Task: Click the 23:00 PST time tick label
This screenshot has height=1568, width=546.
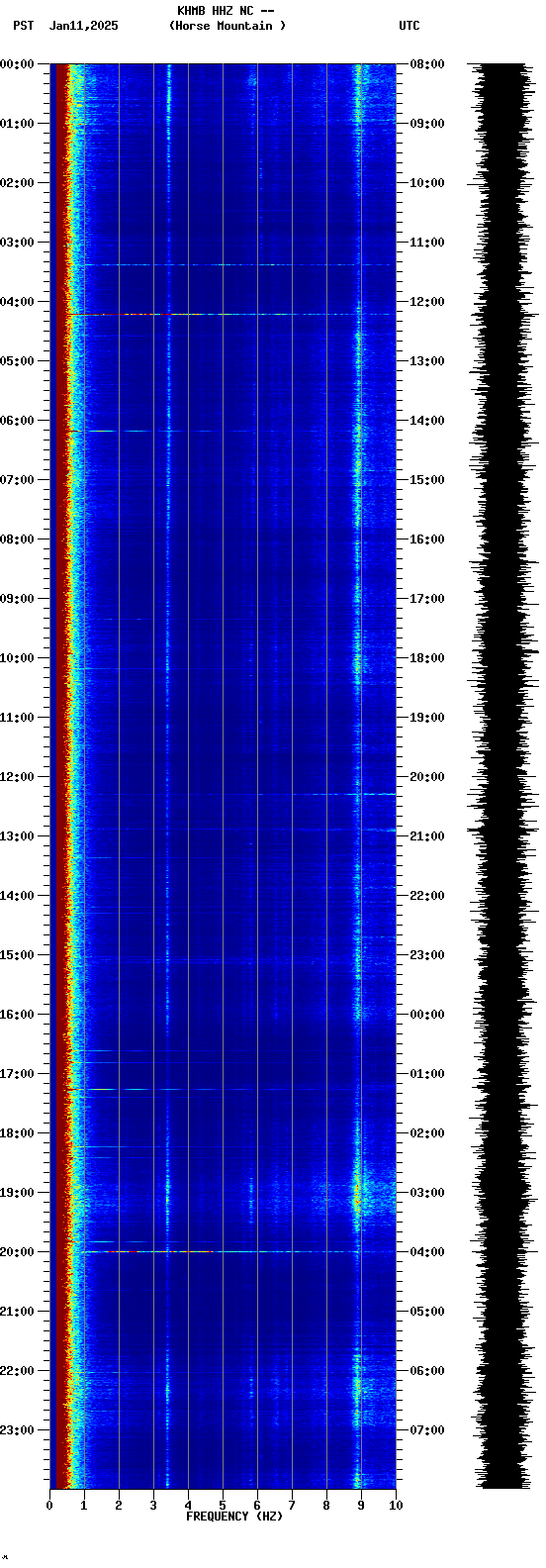Action: coord(18,1430)
